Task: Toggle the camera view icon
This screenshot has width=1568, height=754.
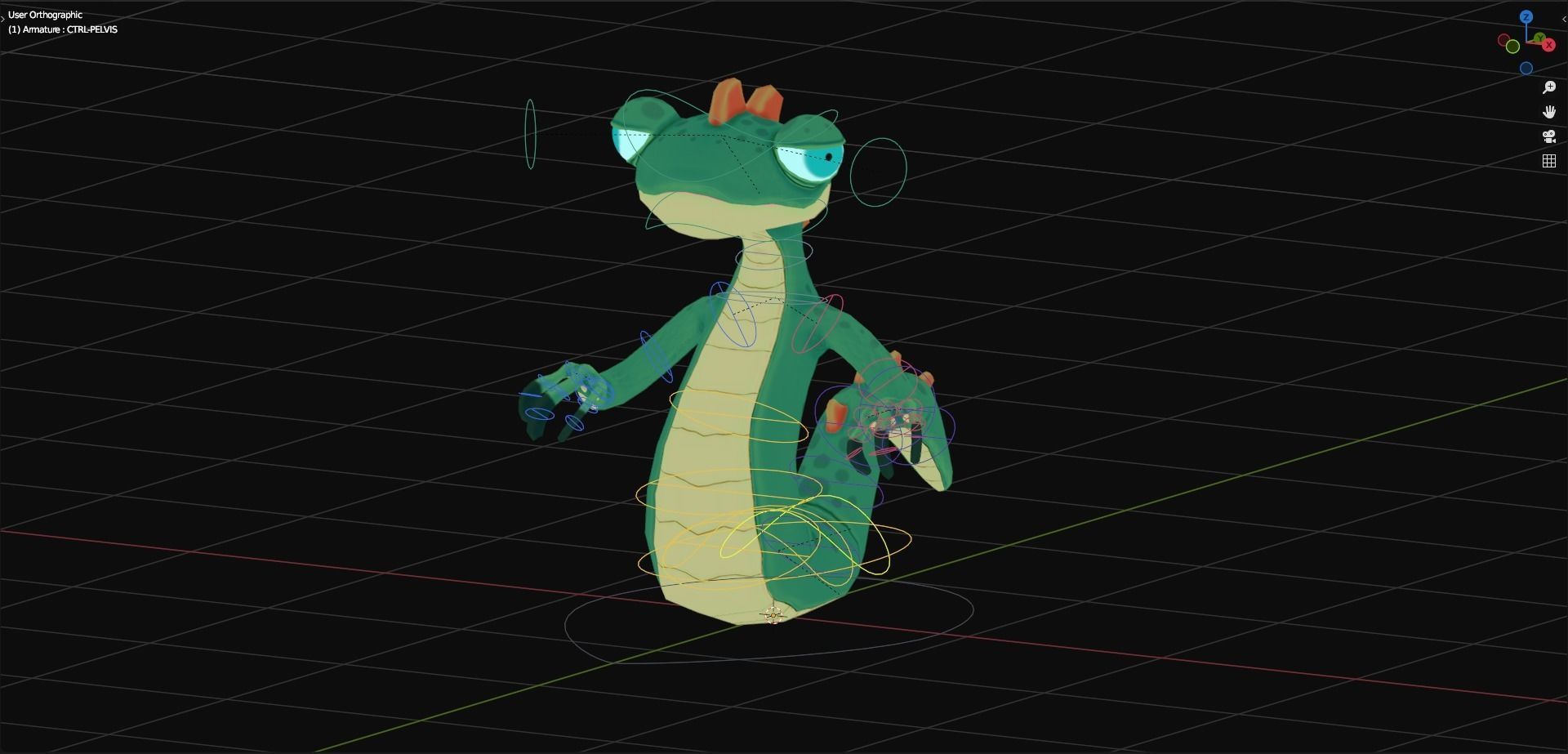Action: point(1548,136)
